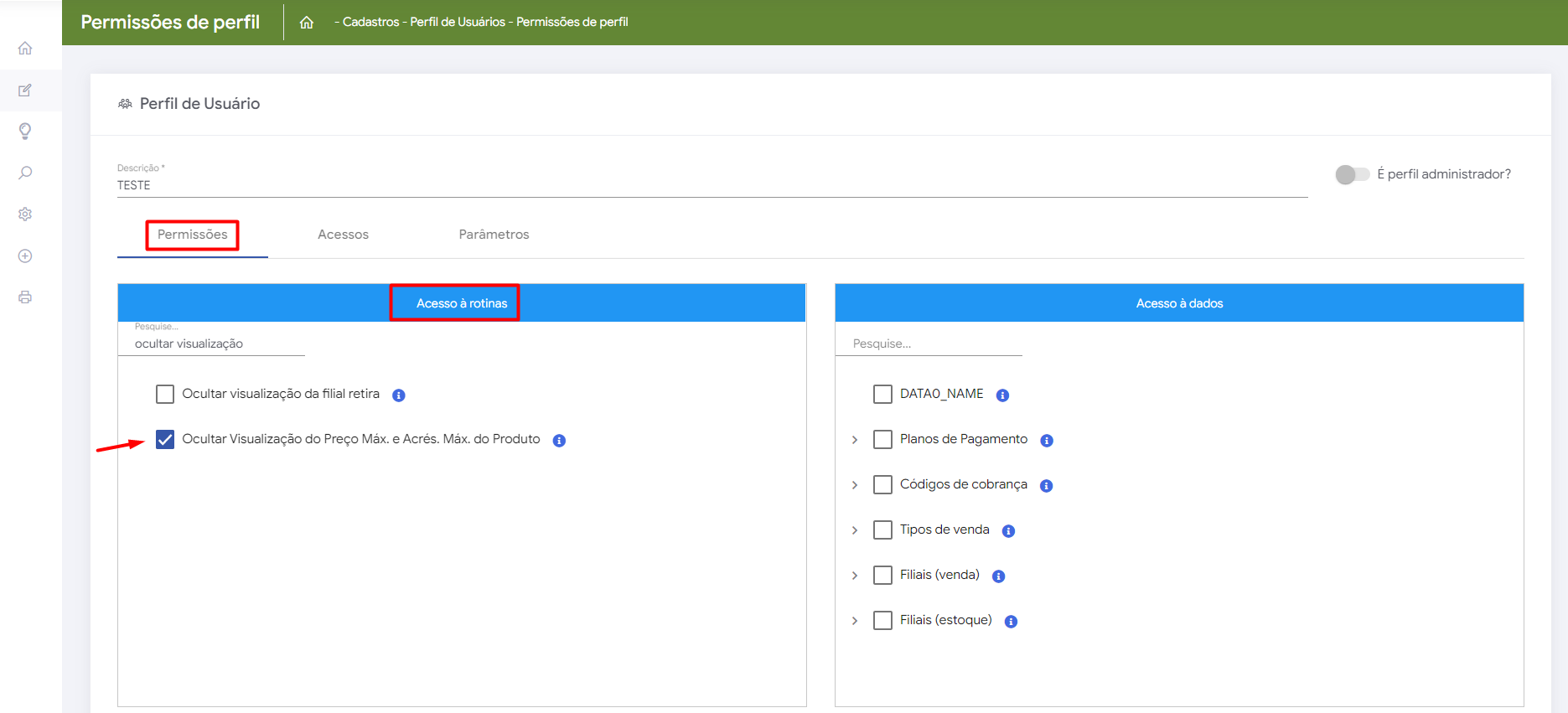
Task: Click the plus circle icon in the sidebar
Action: [25, 256]
